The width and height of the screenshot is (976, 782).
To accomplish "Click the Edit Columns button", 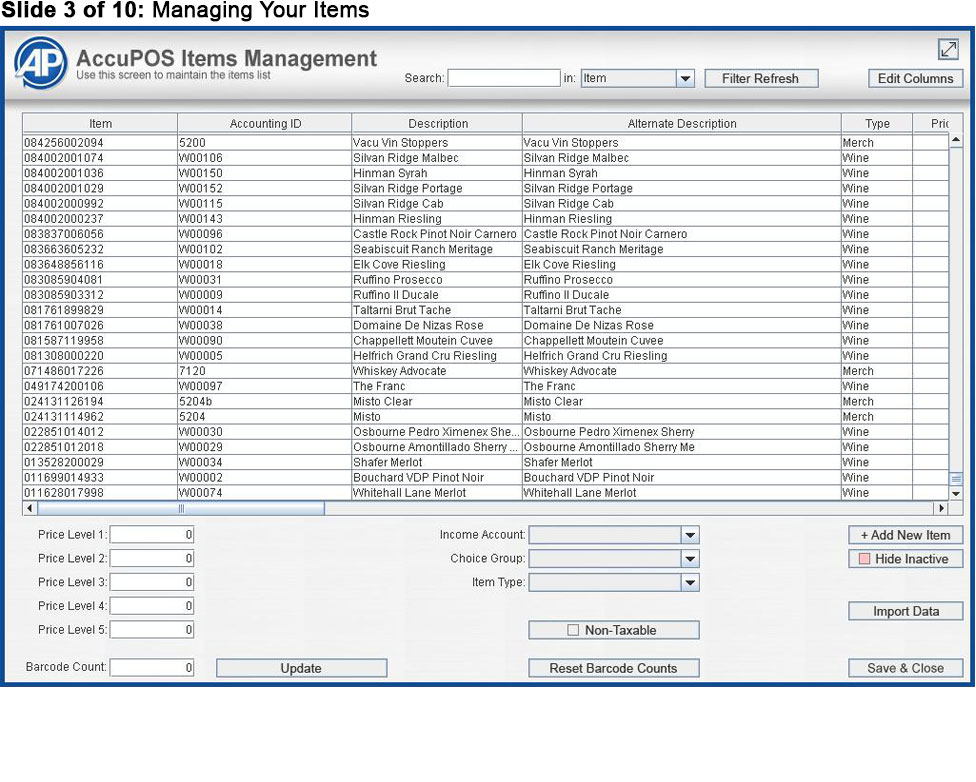I will pos(915,78).
